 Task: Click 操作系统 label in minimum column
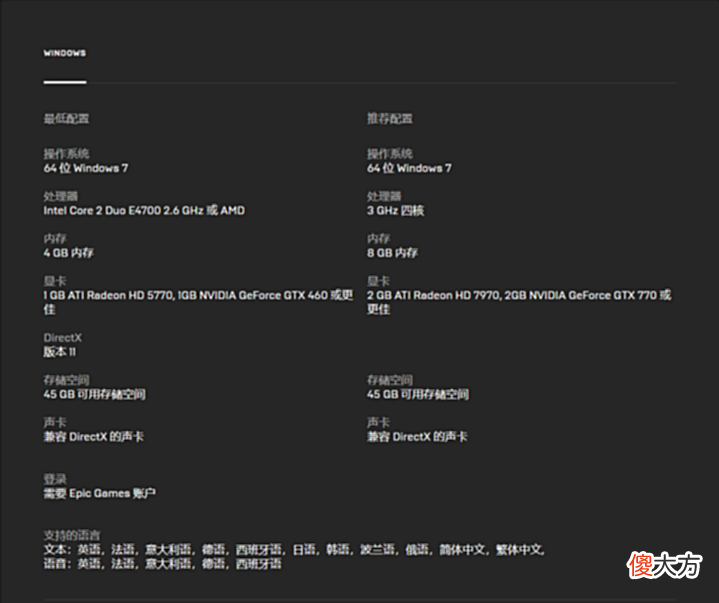[66, 154]
